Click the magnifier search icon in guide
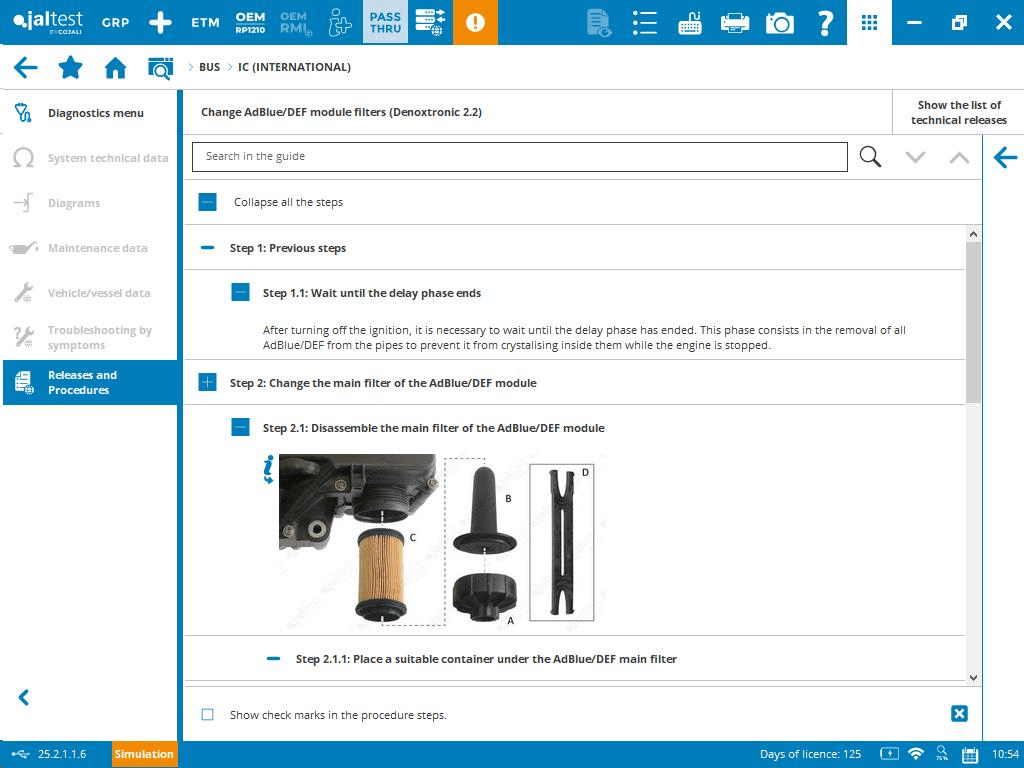Screen dimensions: 1024x768 click(x=870, y=157)
